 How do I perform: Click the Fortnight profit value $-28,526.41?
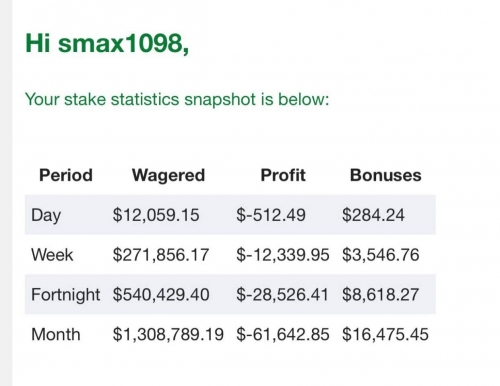coord(282,295)
